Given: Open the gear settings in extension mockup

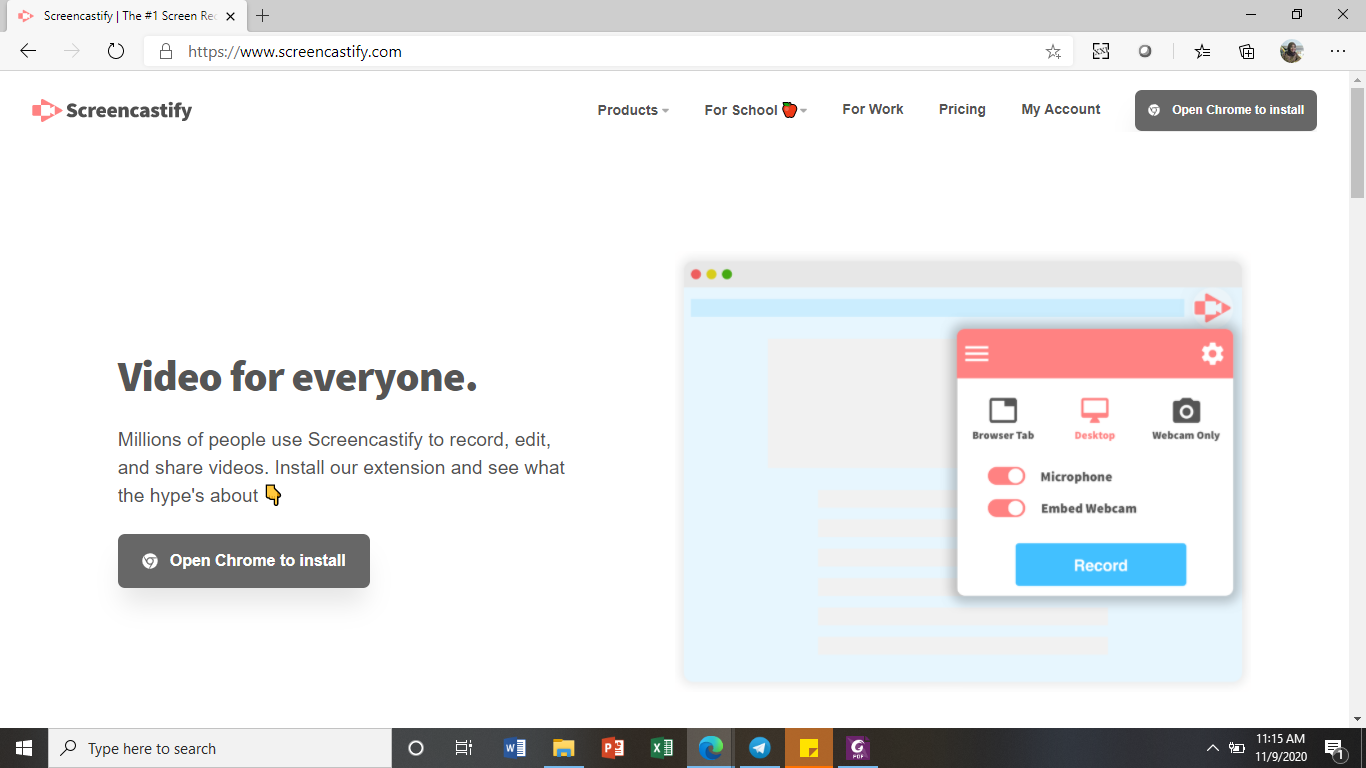Looking at the screenshot, I should pyautogui.click(x=1212, y=353).
